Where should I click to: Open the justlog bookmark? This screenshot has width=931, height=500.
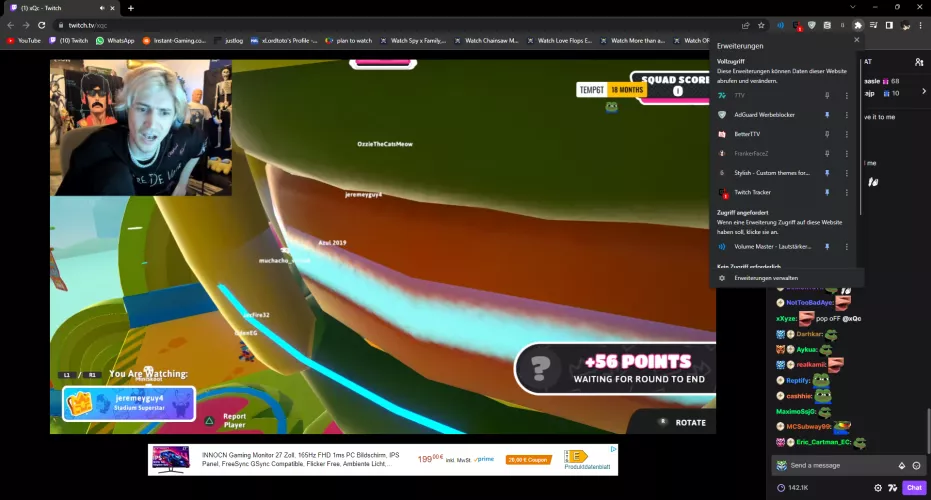pos(229,41)
